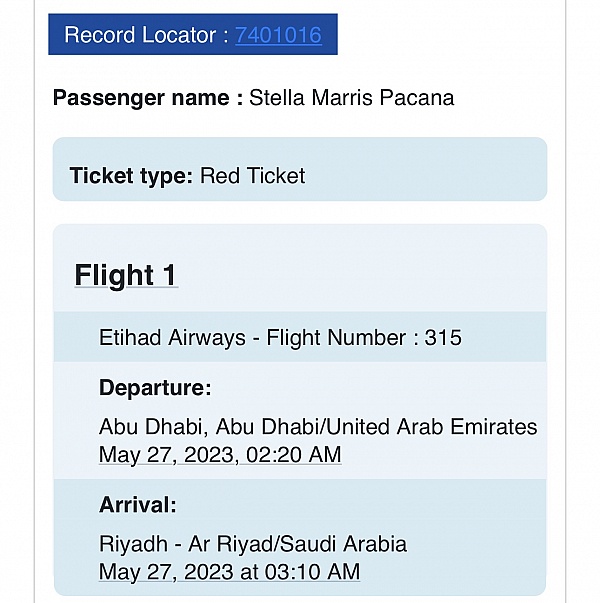Open the record locator 7401016 link

278,35
